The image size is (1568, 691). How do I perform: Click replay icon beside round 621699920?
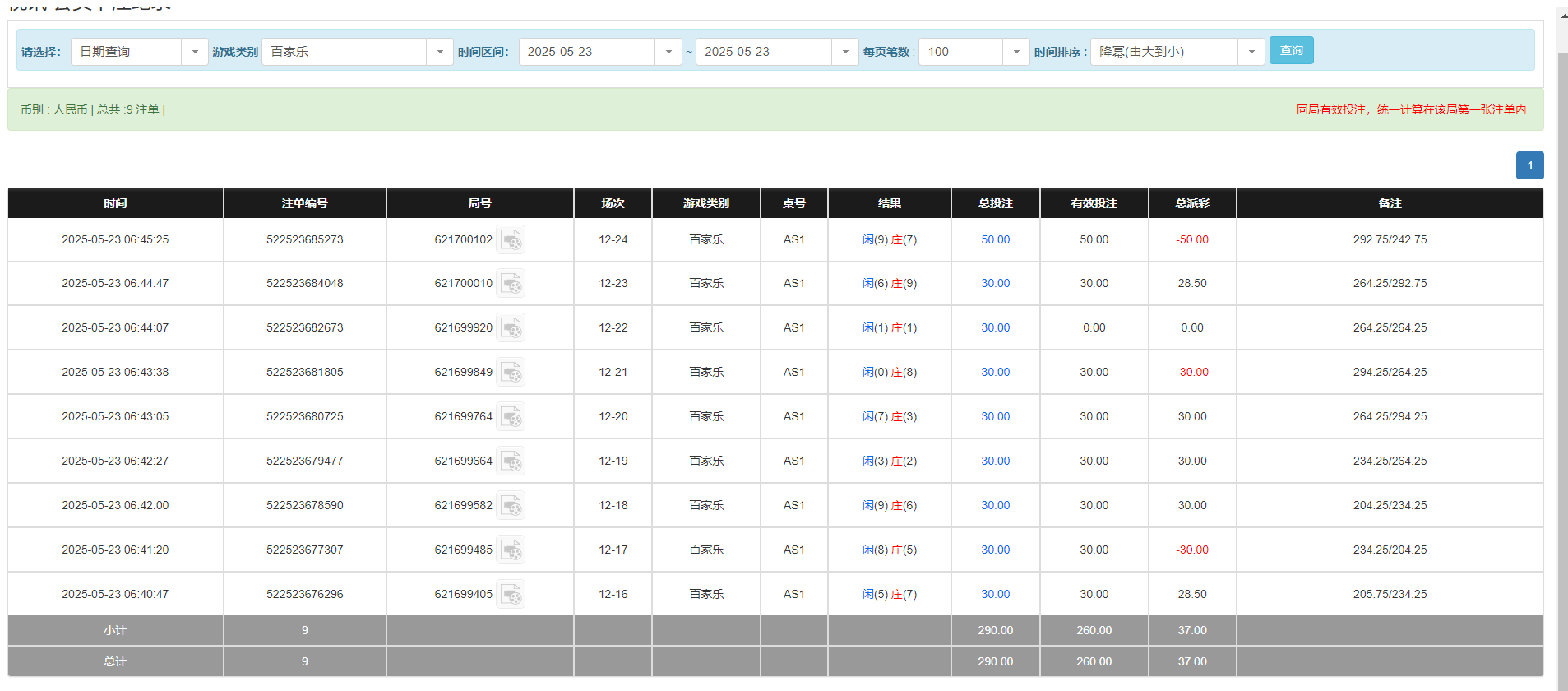[511, 328]
